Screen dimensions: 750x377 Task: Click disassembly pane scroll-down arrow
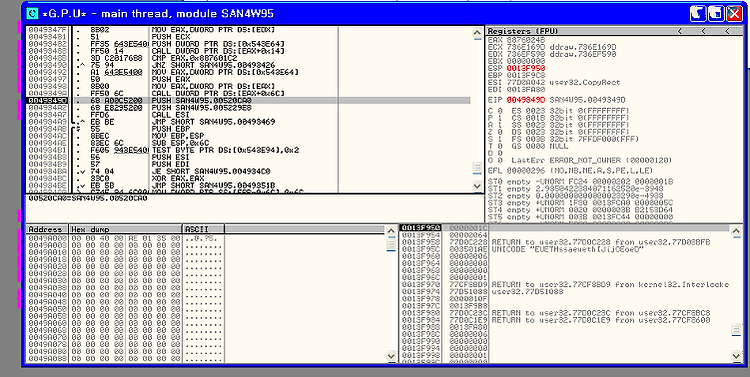pyautogui.click(x=477, y=186)
